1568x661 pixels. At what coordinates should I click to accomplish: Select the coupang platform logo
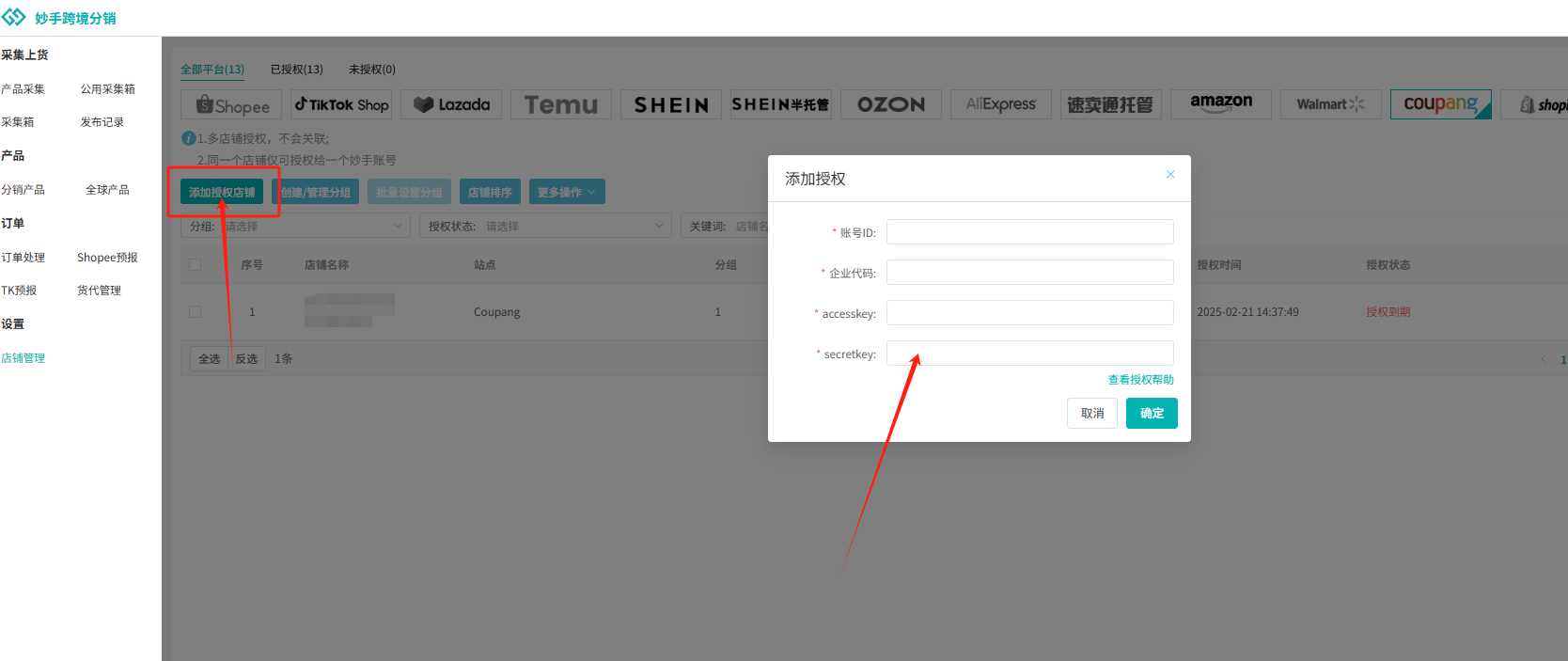click(1441, 104)
